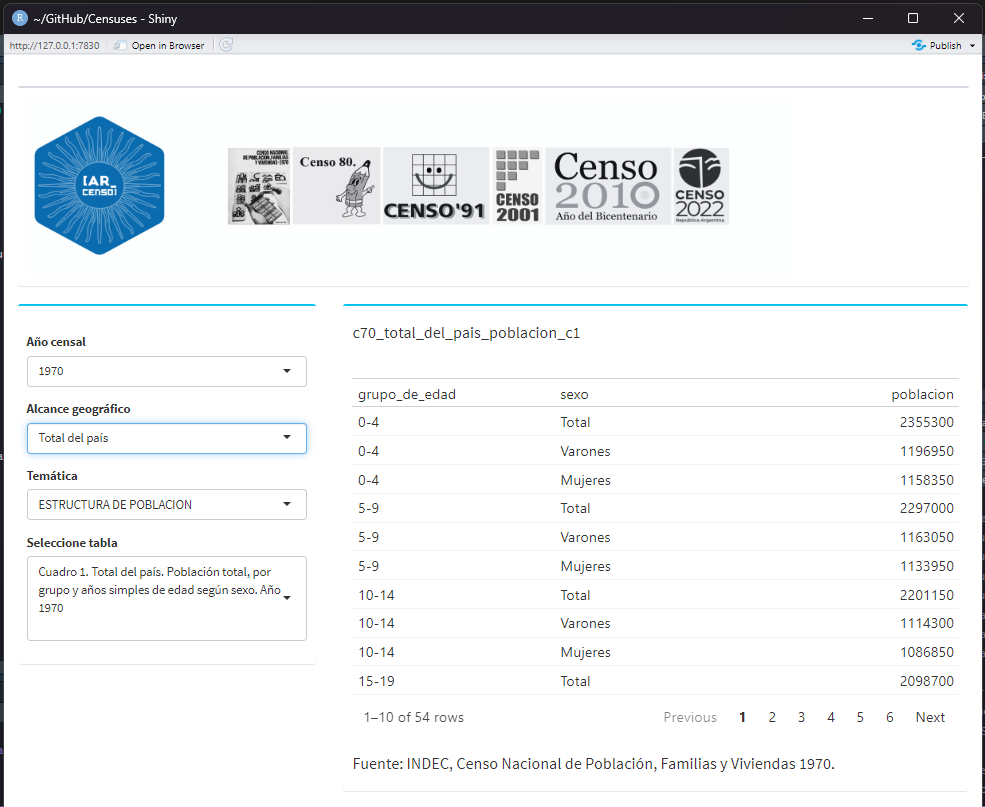Click the poblacion column header
This screenshot has width=985, height=807.
(x=922, y=394)
